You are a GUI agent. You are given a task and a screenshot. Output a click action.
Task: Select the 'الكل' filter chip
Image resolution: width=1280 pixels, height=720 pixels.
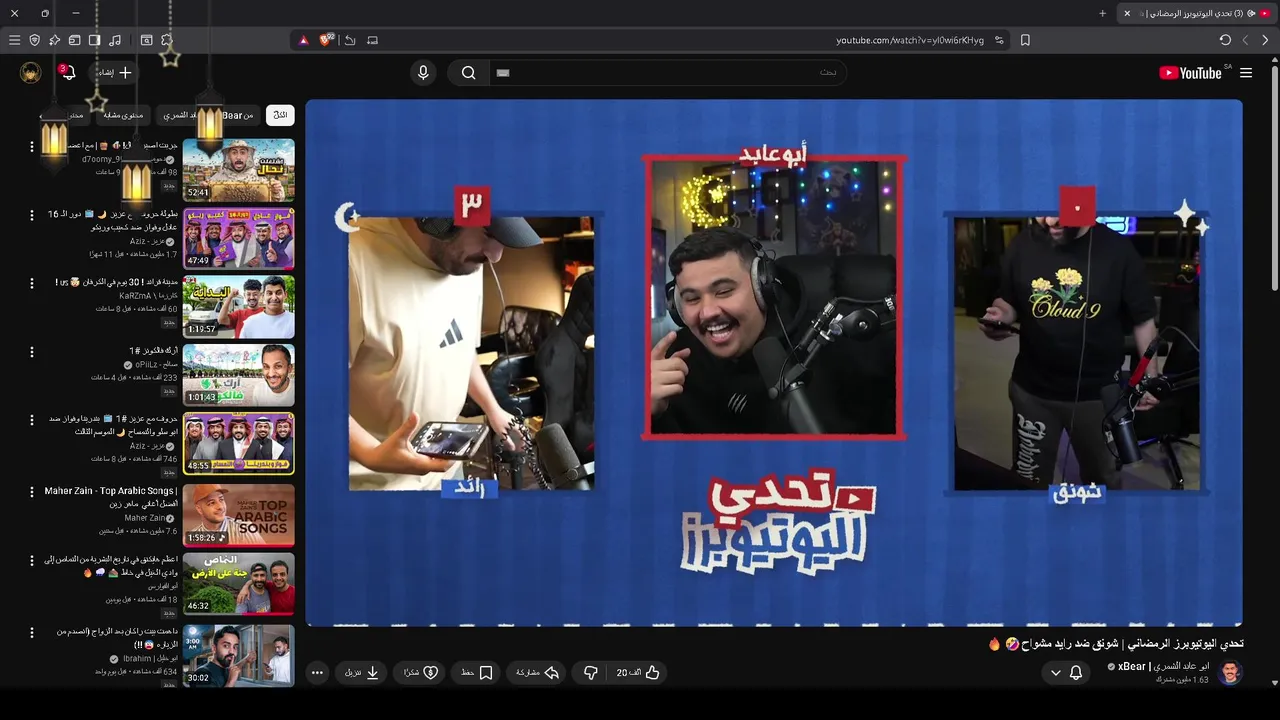pos(280,115)
